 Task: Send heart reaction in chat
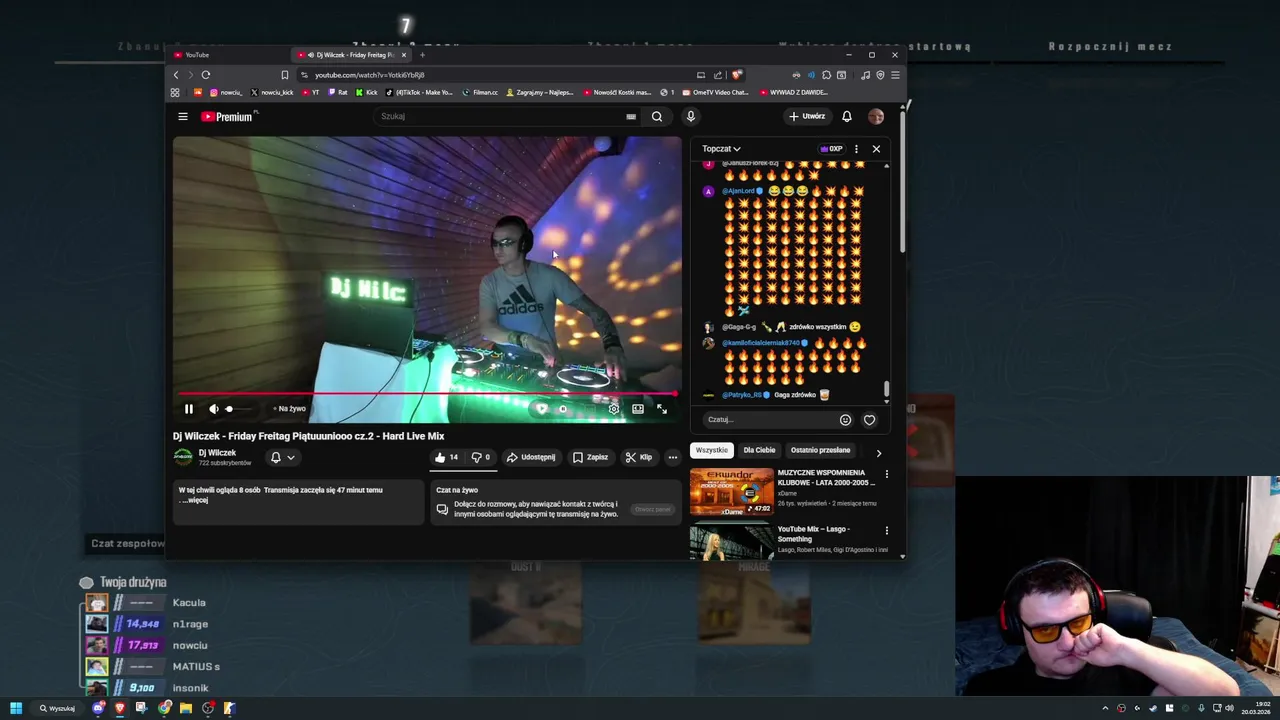click(869, 420)
